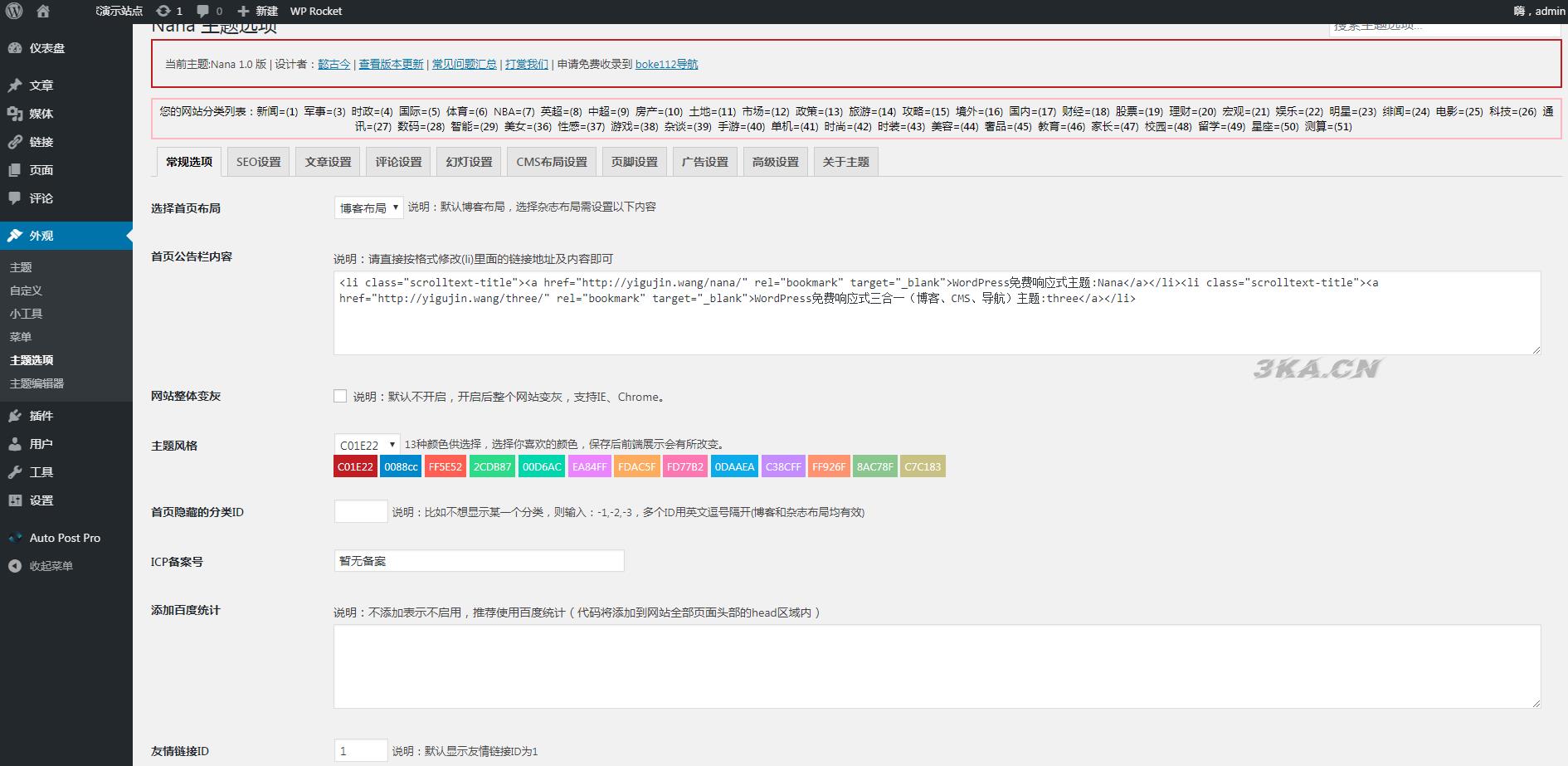This screenshot has height=766, width=1568.
Task: Click the ICP备案号 input field
Action: coord(479,560)
